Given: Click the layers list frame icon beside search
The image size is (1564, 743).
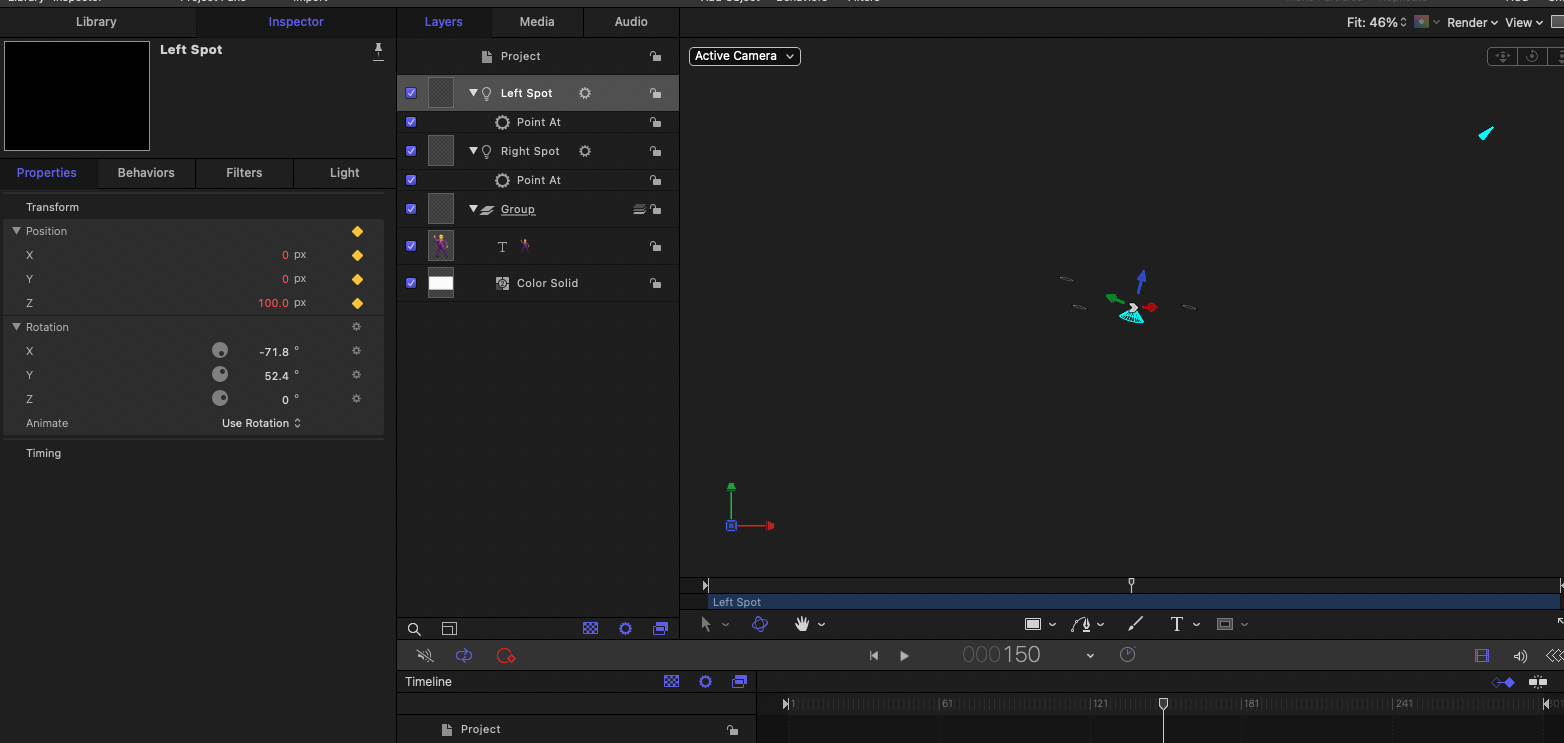Looking at the screenshot, I should tap(449, 629).
